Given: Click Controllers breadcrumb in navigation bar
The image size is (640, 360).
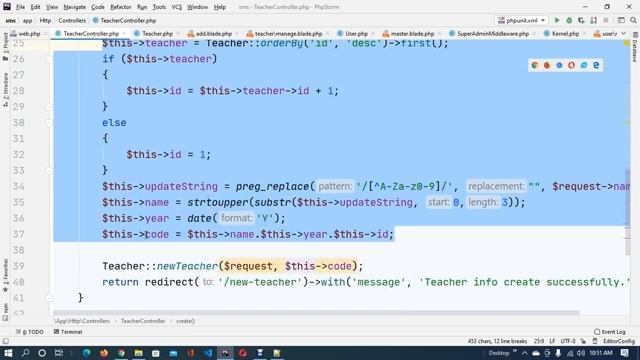Looking at the screenshot, I should point(72,20).
